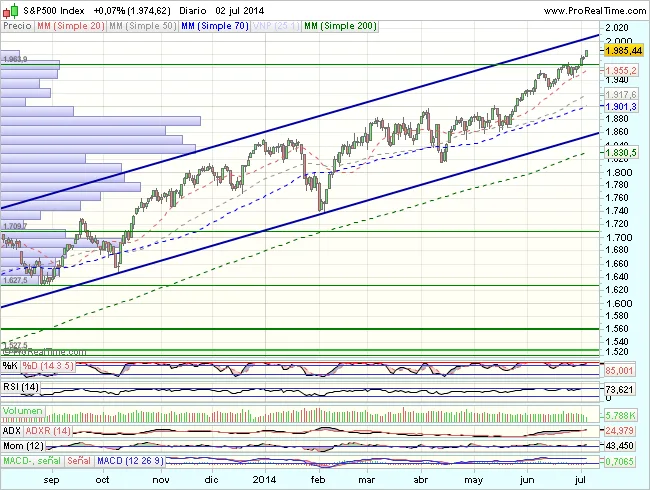Click the 02 jul 2014 date
Viewport: 650px width, 490px height.
pos(240,11)
